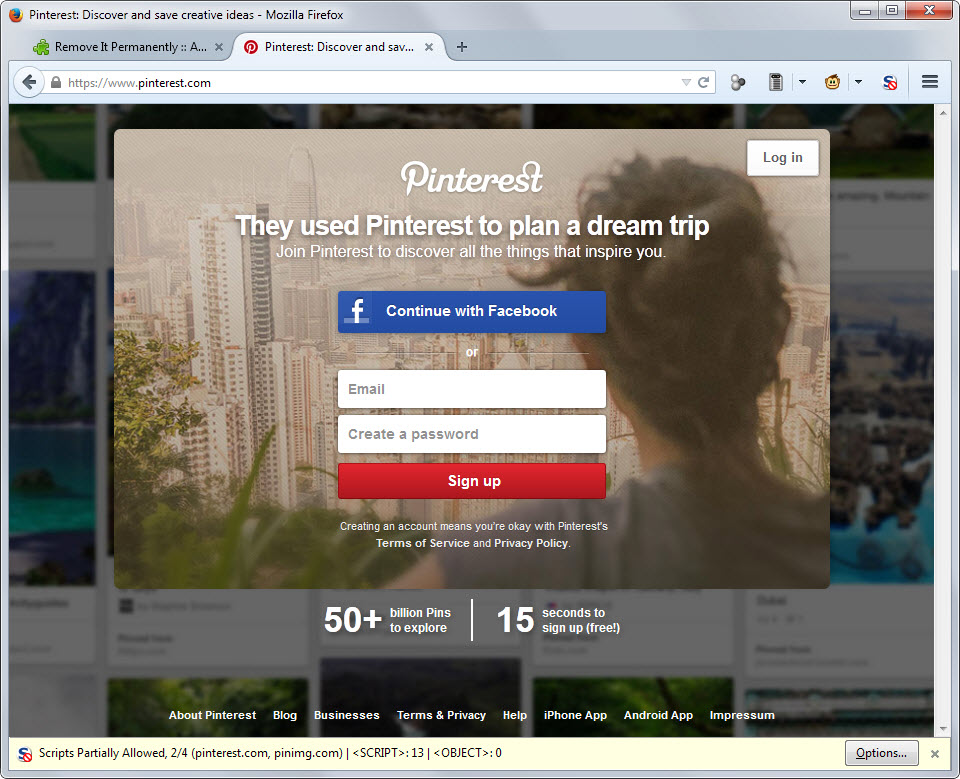The height and width of the screenshot is (779, 960).
Task: Open Businesses footer link
Action: click(x=347, y=715)
